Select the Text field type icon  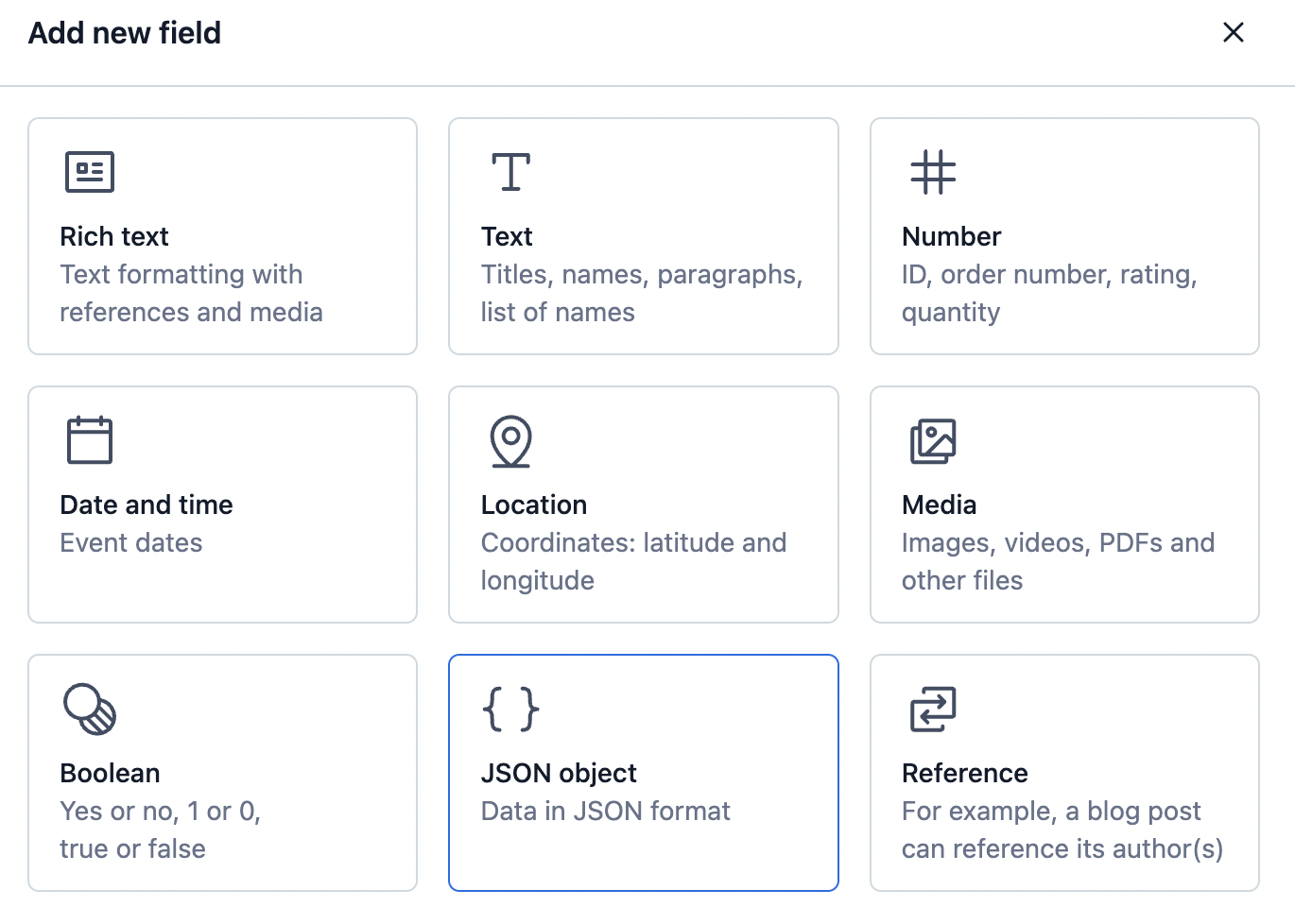pyautogui.click(x=509, y=172)
